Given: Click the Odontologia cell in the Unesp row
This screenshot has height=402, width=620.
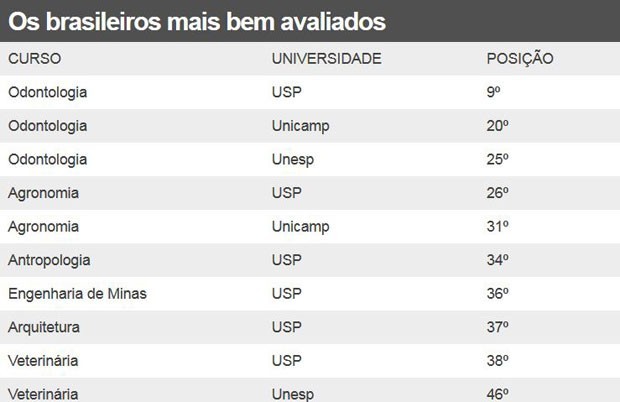Looking at the screenshot, I should (48, 159).
